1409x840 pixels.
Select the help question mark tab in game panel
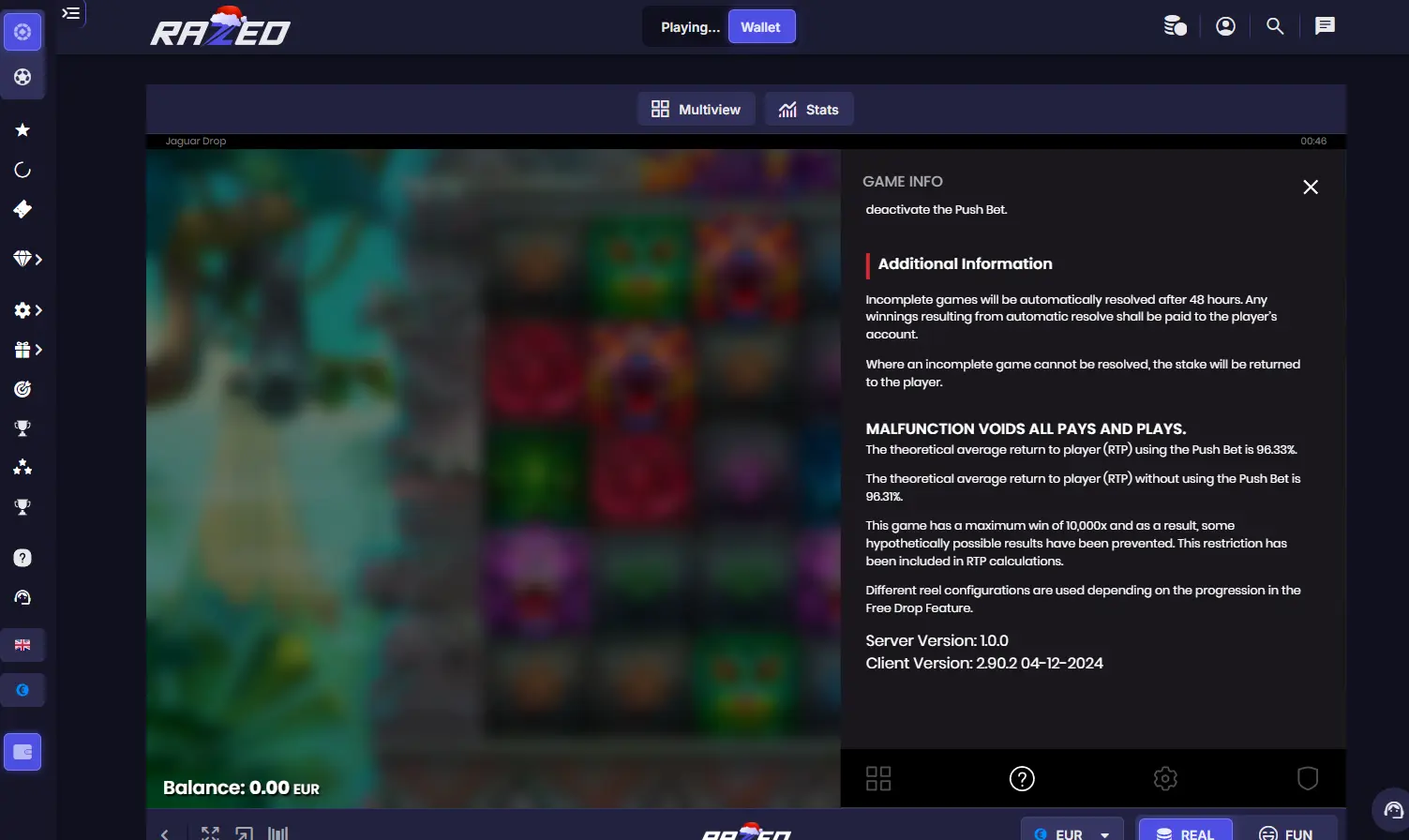1022,778
